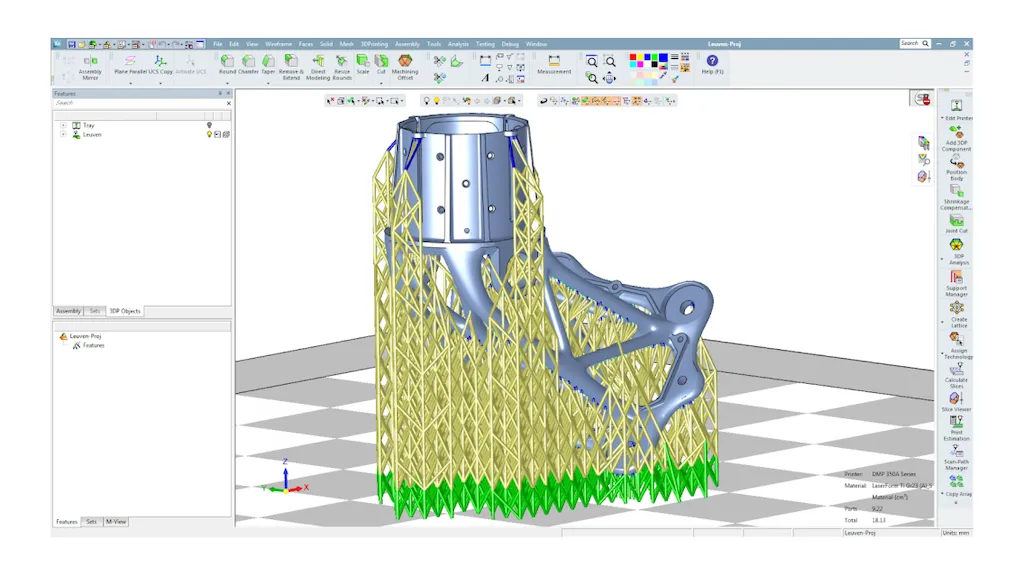Select the UCS Copy tool

tap(160, 65)
